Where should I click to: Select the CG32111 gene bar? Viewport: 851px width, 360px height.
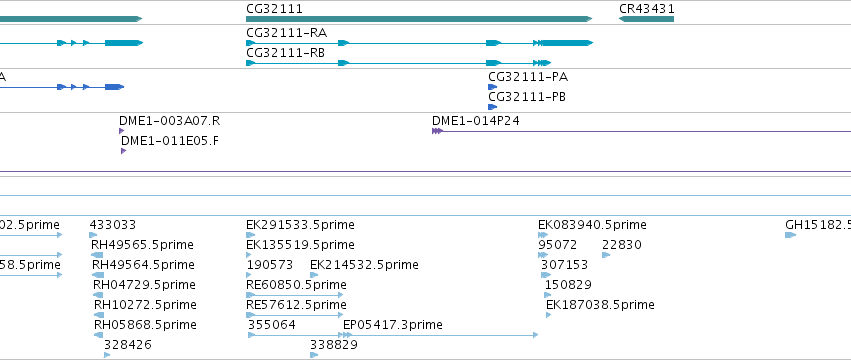pos(419,19)
